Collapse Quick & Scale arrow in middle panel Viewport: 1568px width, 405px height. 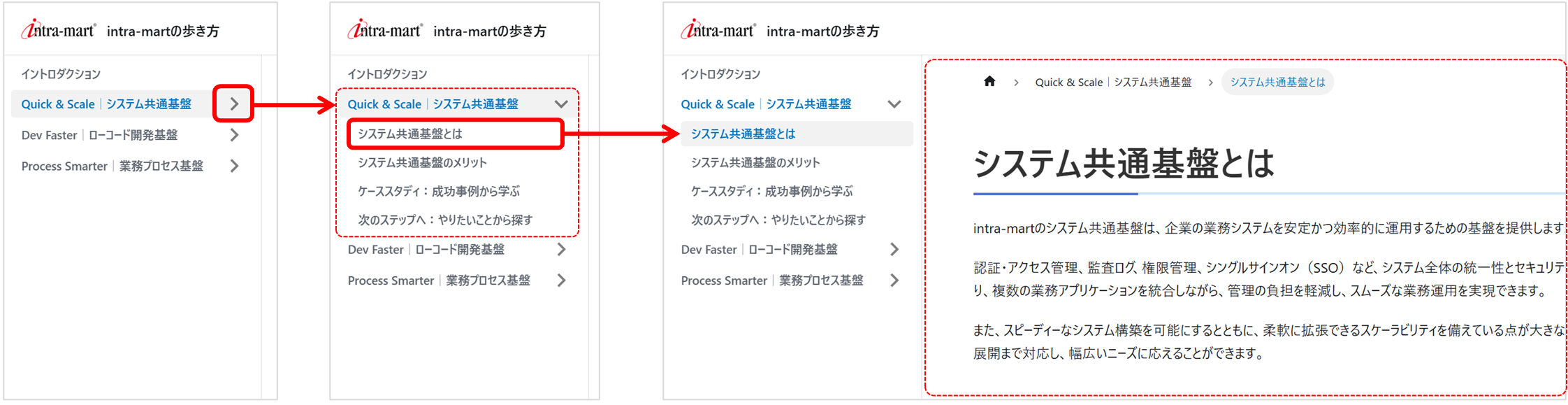pos(561,104)
